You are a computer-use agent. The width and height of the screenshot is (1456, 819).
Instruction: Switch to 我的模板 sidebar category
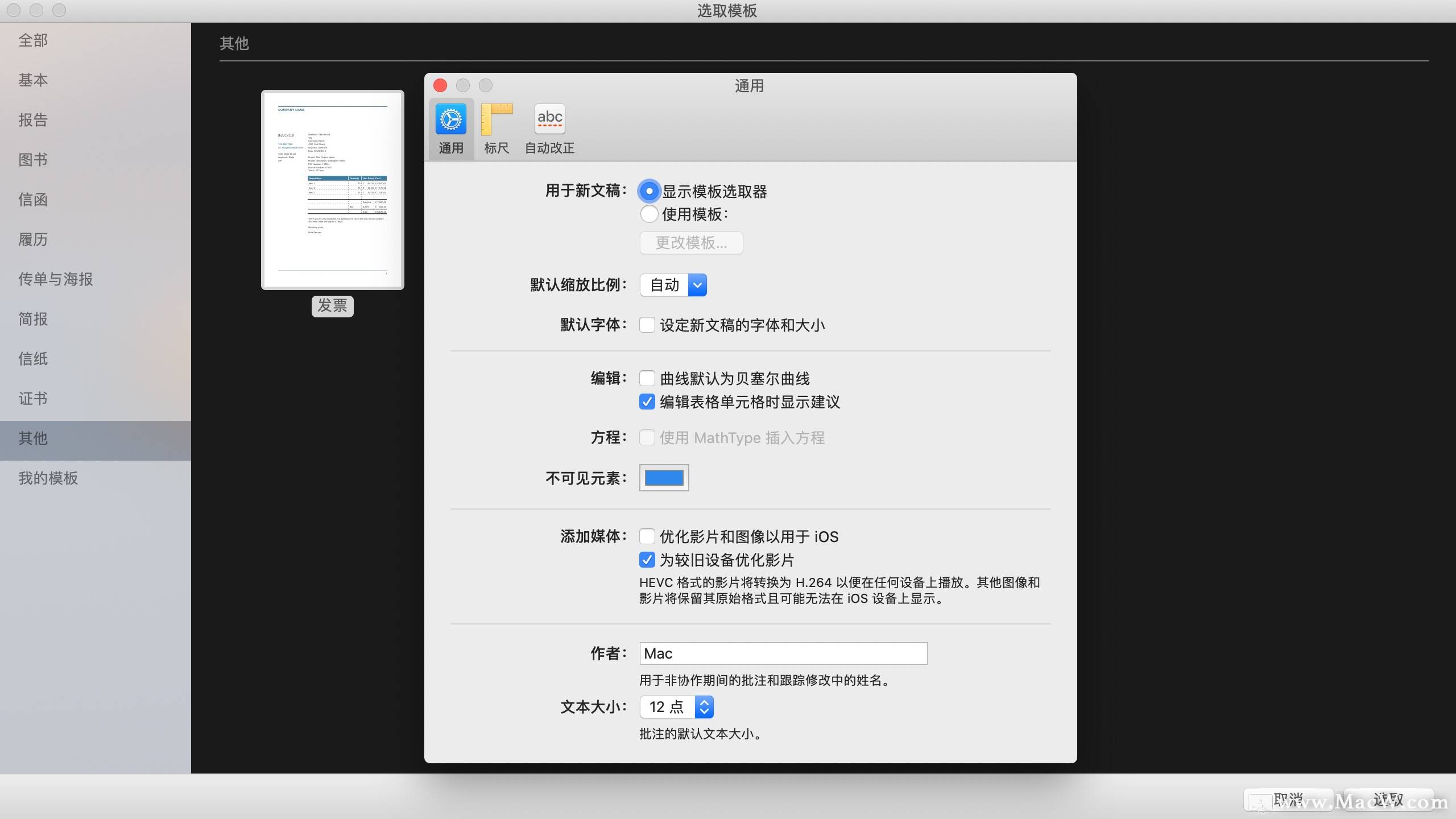(48, 478)
